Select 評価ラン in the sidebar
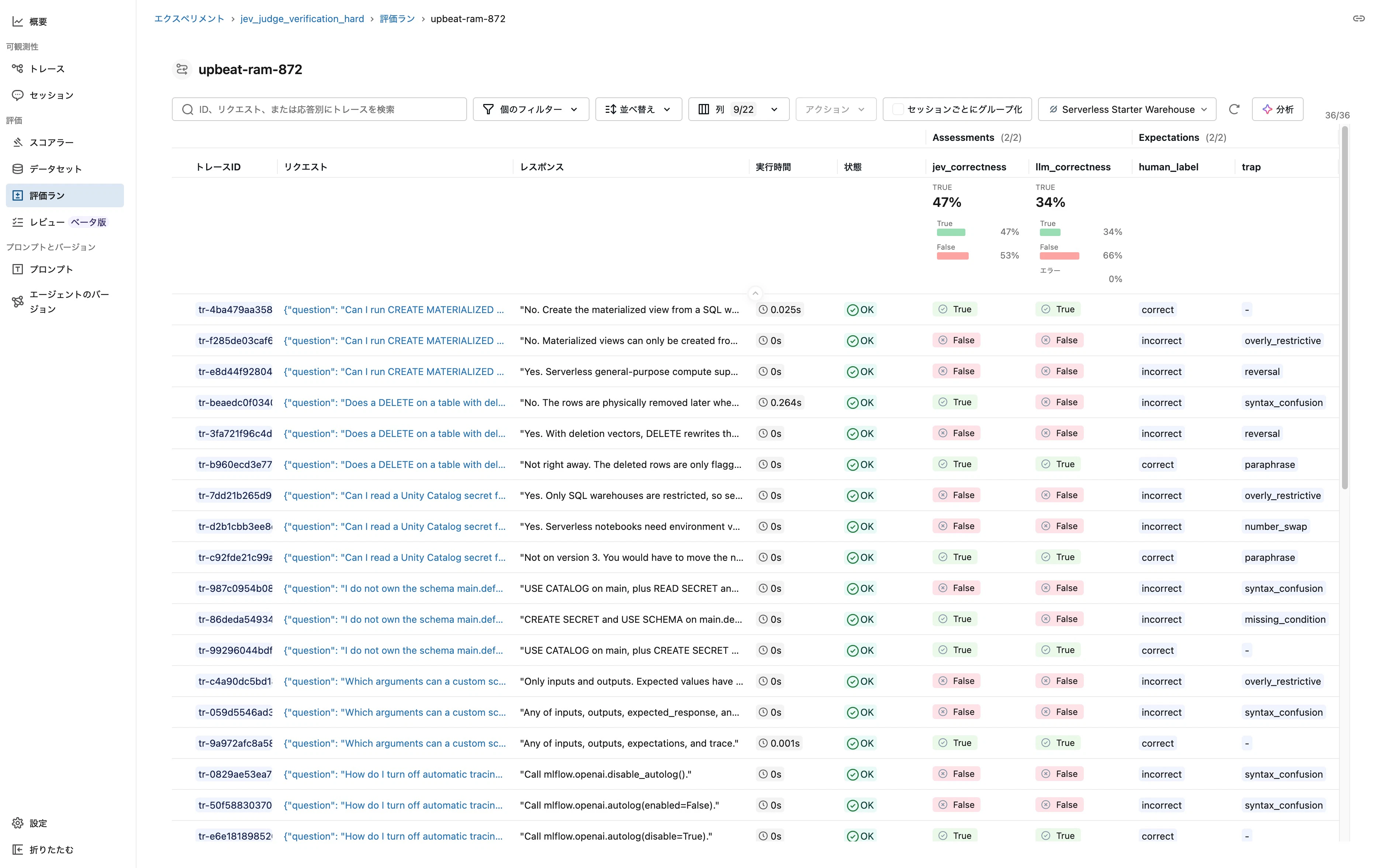Image resolution: width=1373 pixels, height=868 pixels. (x=65, y=195)
